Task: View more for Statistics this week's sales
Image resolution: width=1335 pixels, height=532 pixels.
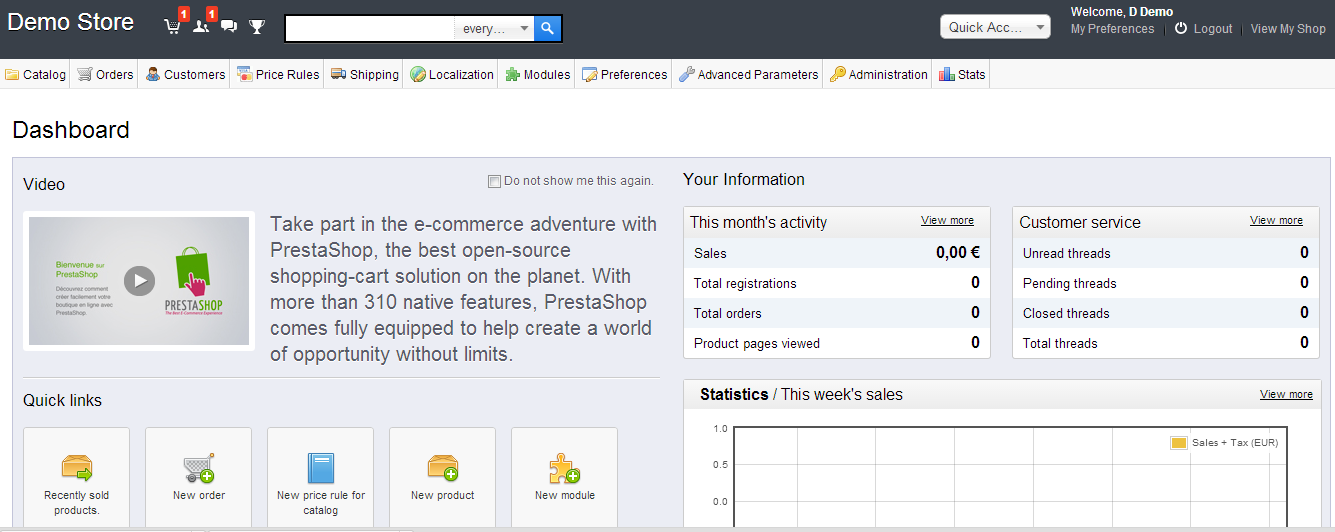Action: 1286,394
